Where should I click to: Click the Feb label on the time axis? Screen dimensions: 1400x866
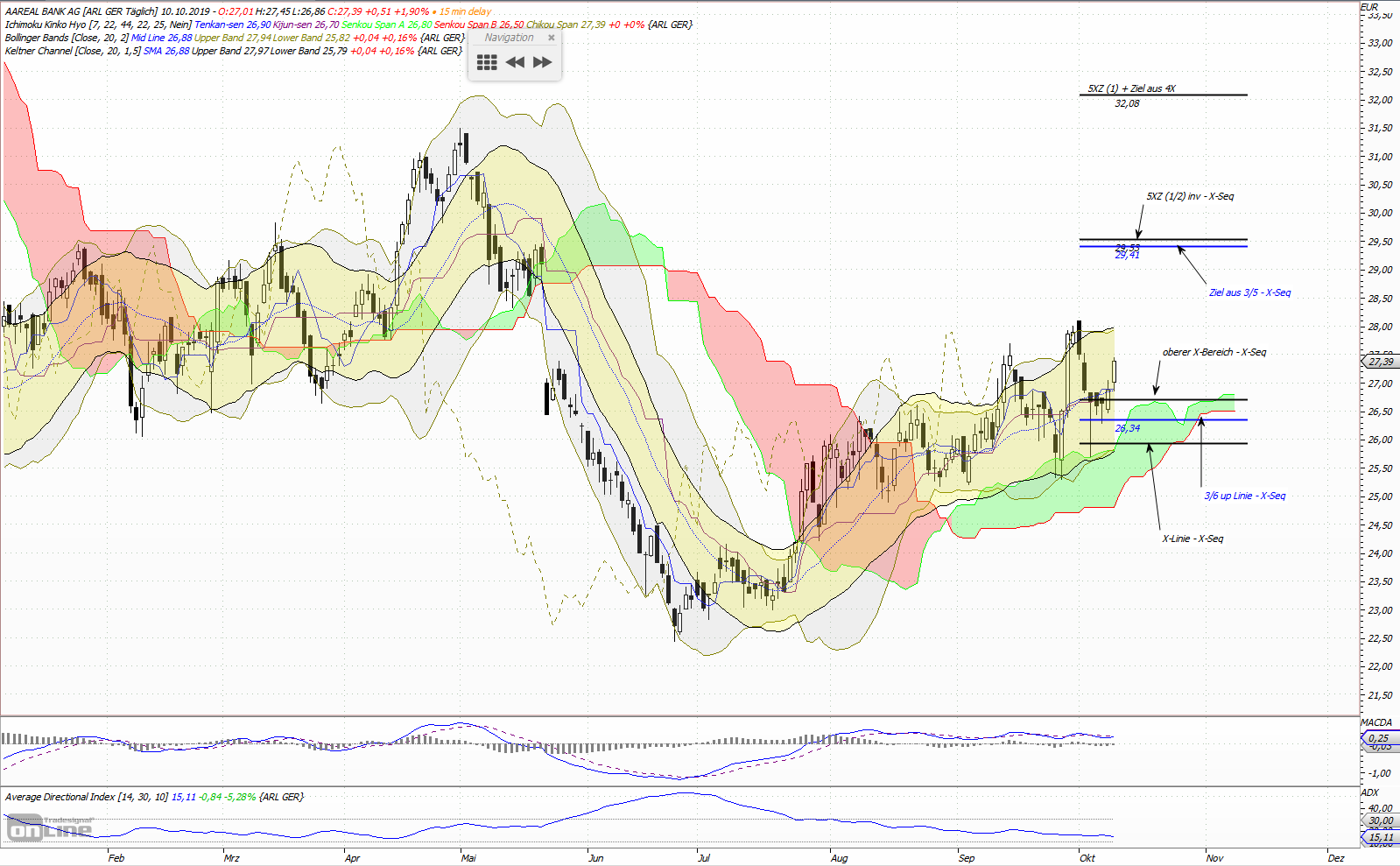116,858
